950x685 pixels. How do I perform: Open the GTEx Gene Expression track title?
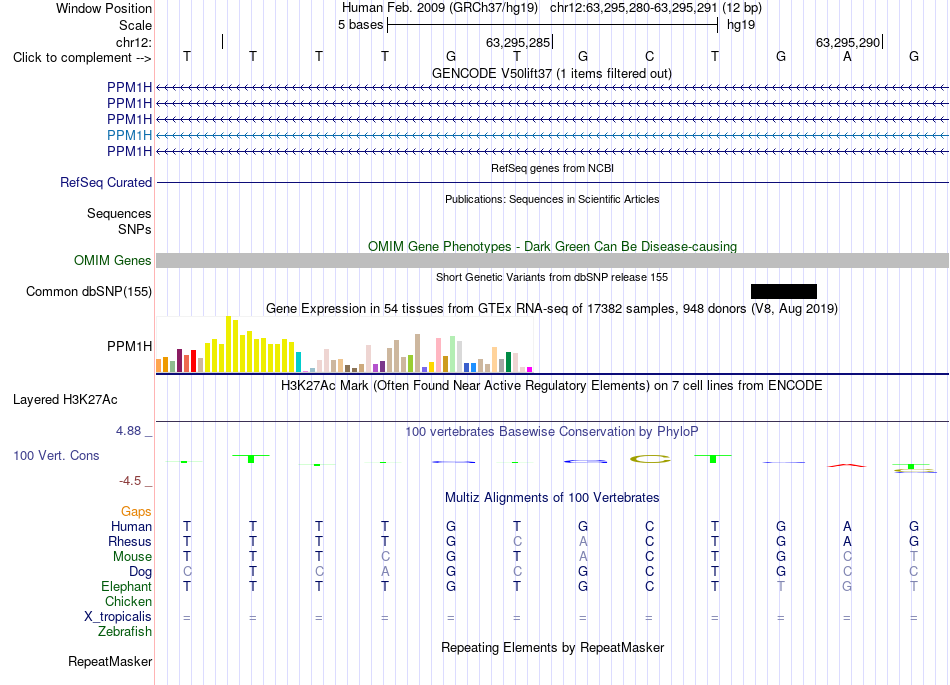pyautogui.click(x=552, y=308)
